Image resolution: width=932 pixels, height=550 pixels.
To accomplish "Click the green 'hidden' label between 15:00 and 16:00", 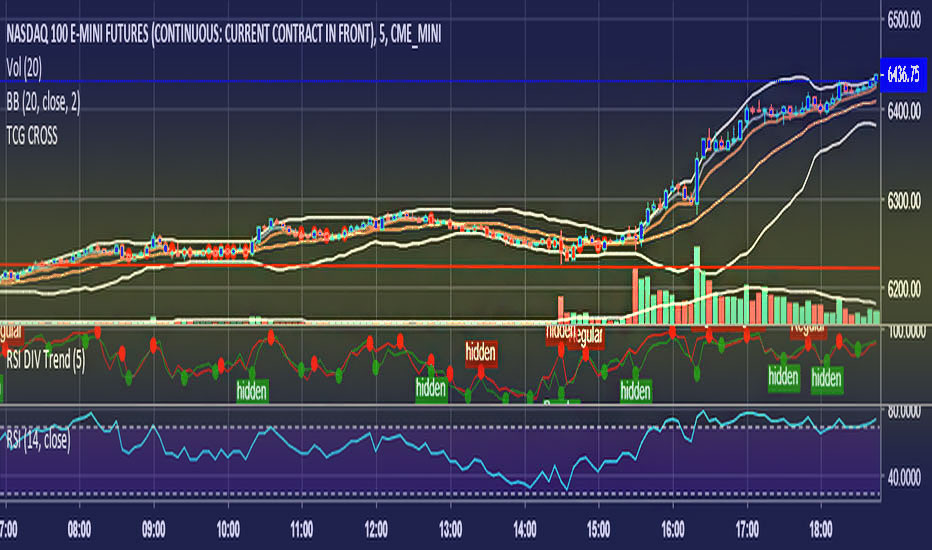I will 636,390.
